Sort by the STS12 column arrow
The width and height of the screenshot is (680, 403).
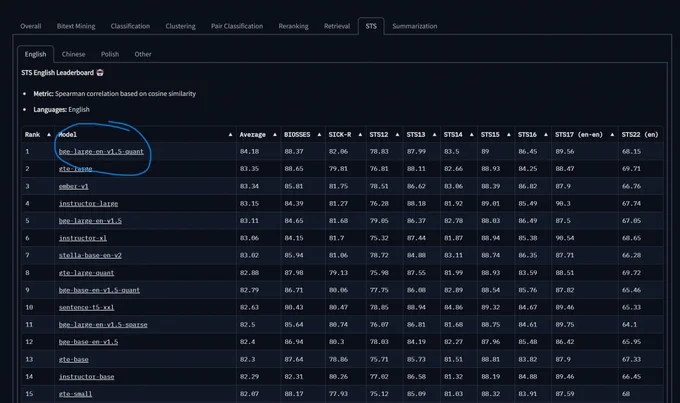pyautogui.click(x=397, y=135)
